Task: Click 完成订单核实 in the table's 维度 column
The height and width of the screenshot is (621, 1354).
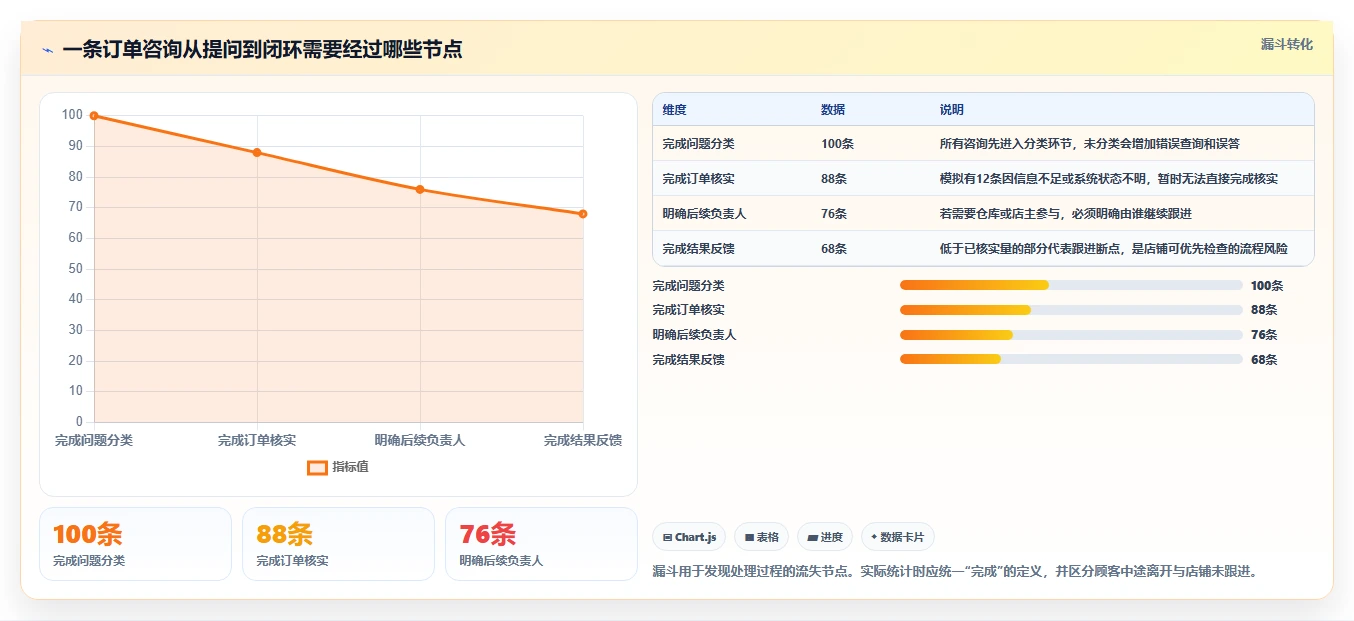Action: (698, 179)
